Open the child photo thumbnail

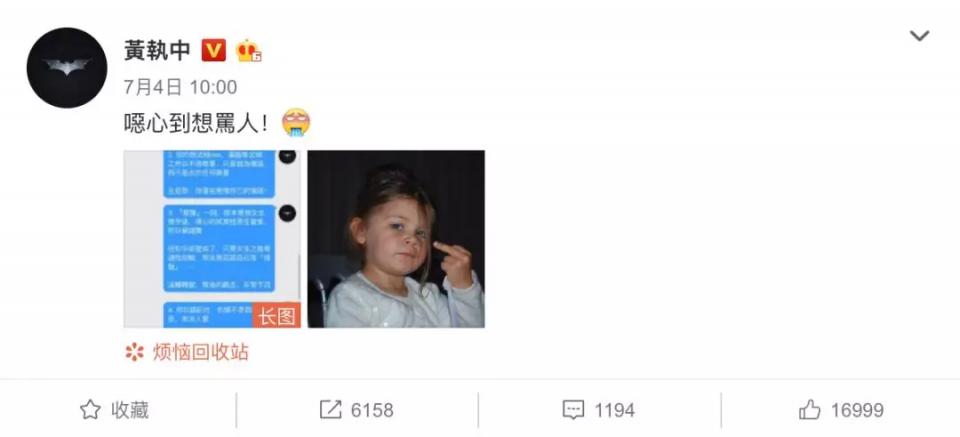(x=396, y=239)
